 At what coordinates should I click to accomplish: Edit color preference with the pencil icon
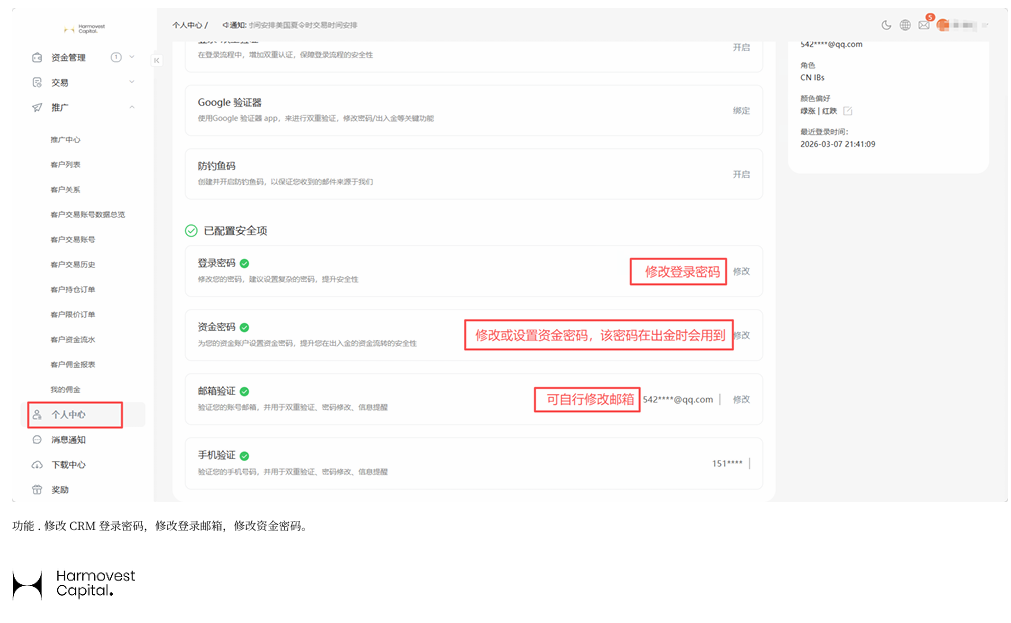(x=848, y=111)
